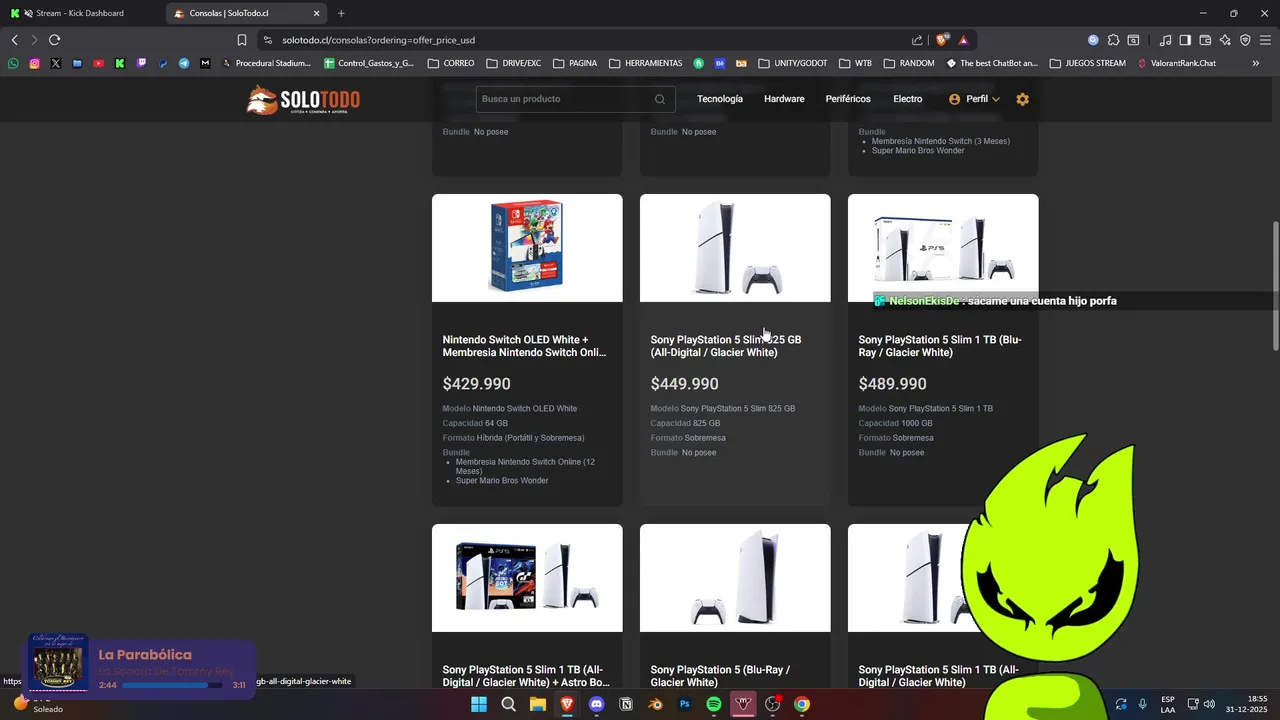Open the Periféricos menu
The image size is (1280, 720).
pyautogui.click(x=848, y=99)
